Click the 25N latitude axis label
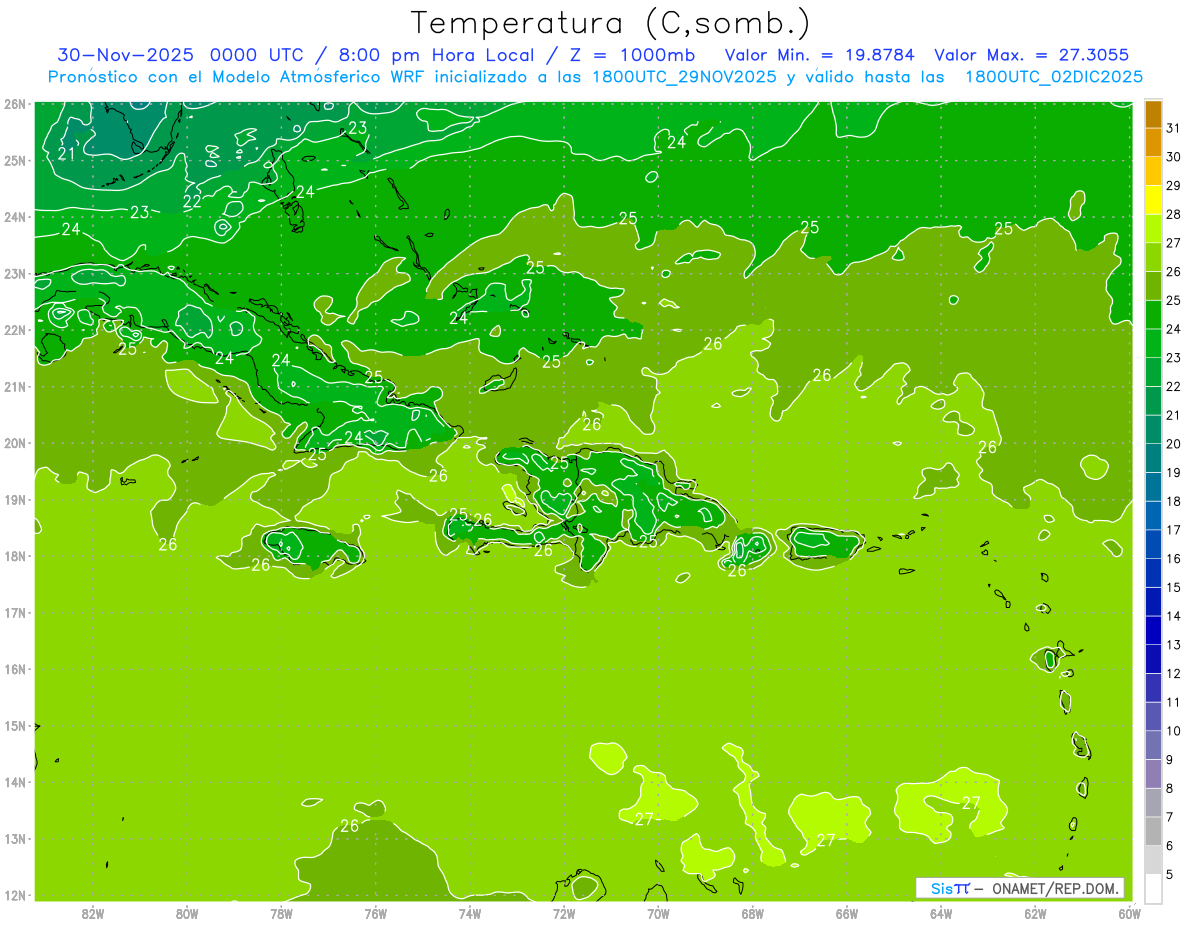Screen dimensions: 1200x927 [x=15, y=160]
